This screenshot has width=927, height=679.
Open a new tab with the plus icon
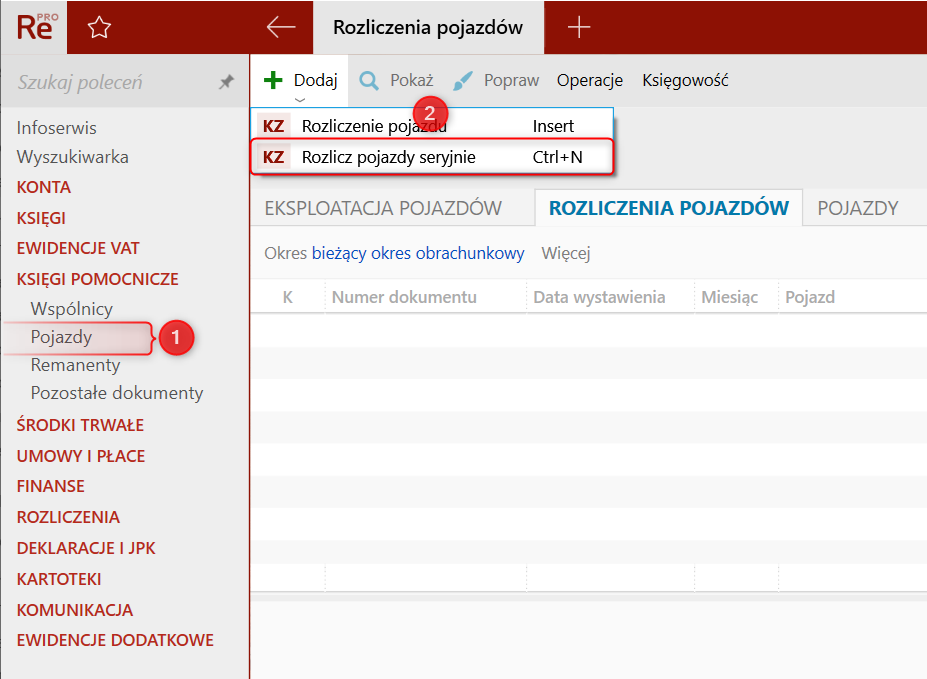[579, 27]
